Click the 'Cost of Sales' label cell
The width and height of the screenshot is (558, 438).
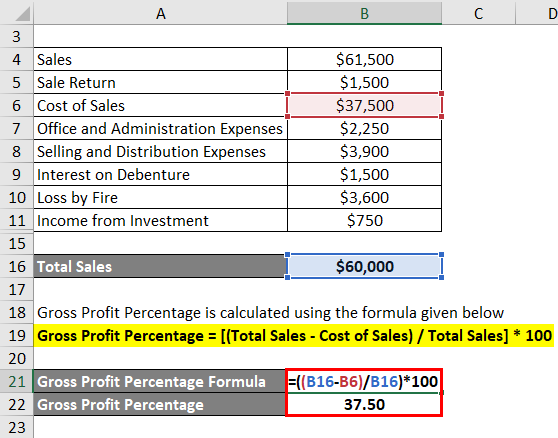click(x=160, y=106)
